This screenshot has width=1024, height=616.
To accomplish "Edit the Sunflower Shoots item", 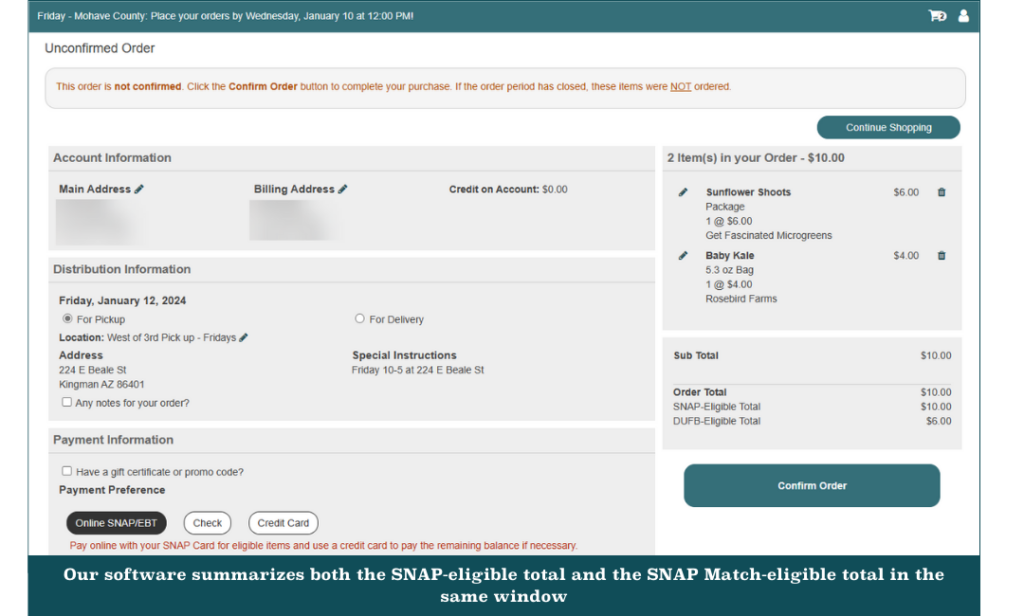I will pyautogui.click(x=683, y=192).
